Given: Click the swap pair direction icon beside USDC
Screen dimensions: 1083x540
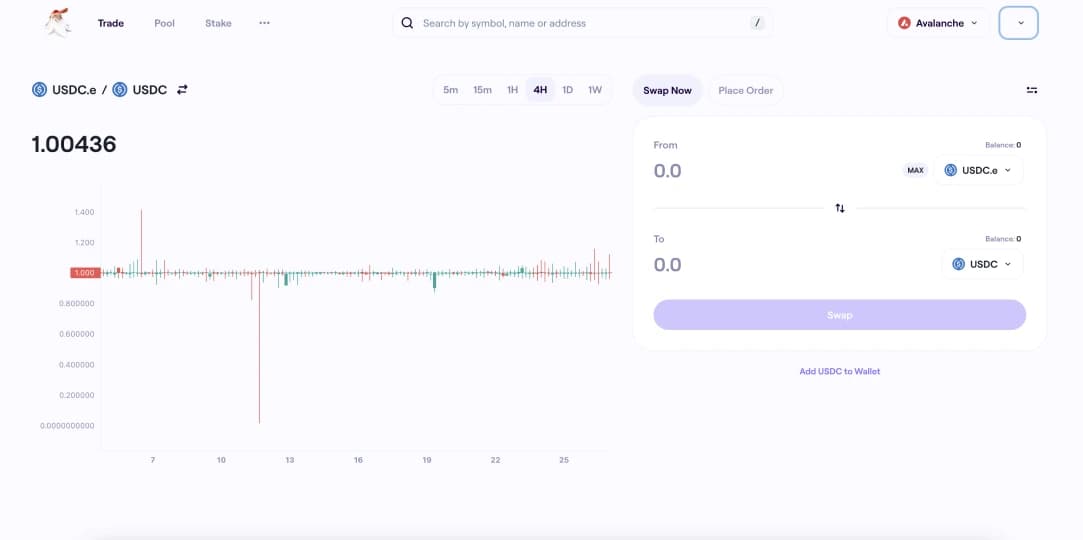Looking at the screenshot, I should 182,89.
